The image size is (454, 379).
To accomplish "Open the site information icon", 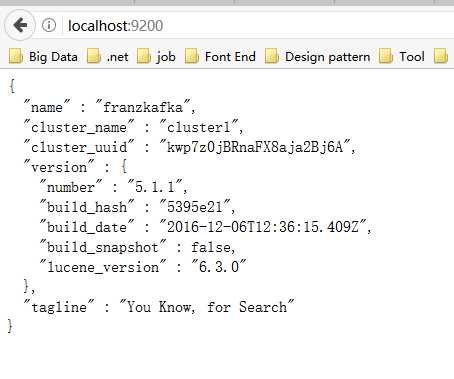I will (49, 25).
